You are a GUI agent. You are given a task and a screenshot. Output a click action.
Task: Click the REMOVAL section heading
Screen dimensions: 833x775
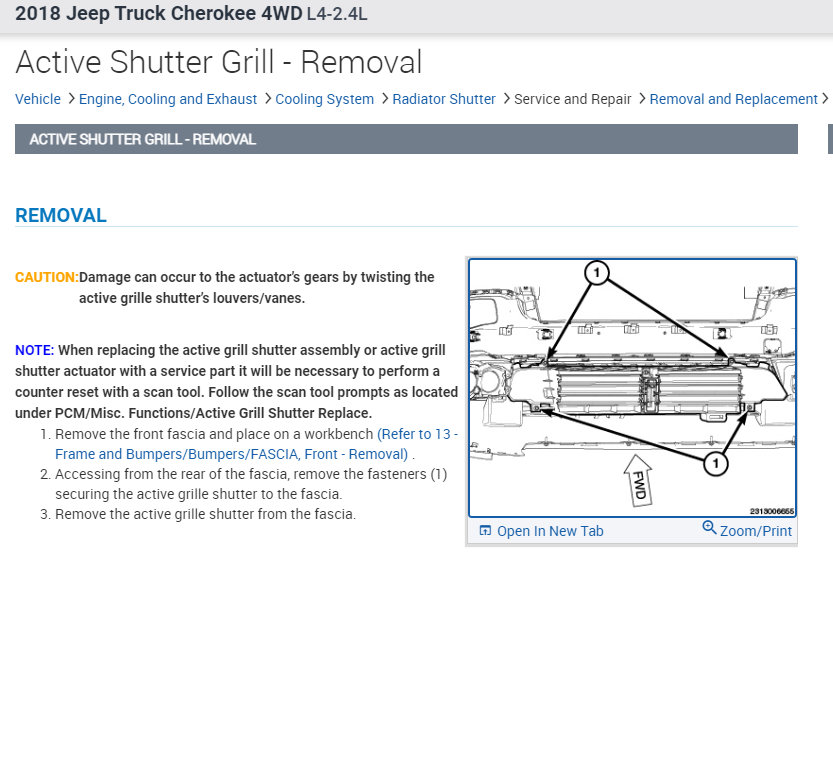click(x=61, y=215)
